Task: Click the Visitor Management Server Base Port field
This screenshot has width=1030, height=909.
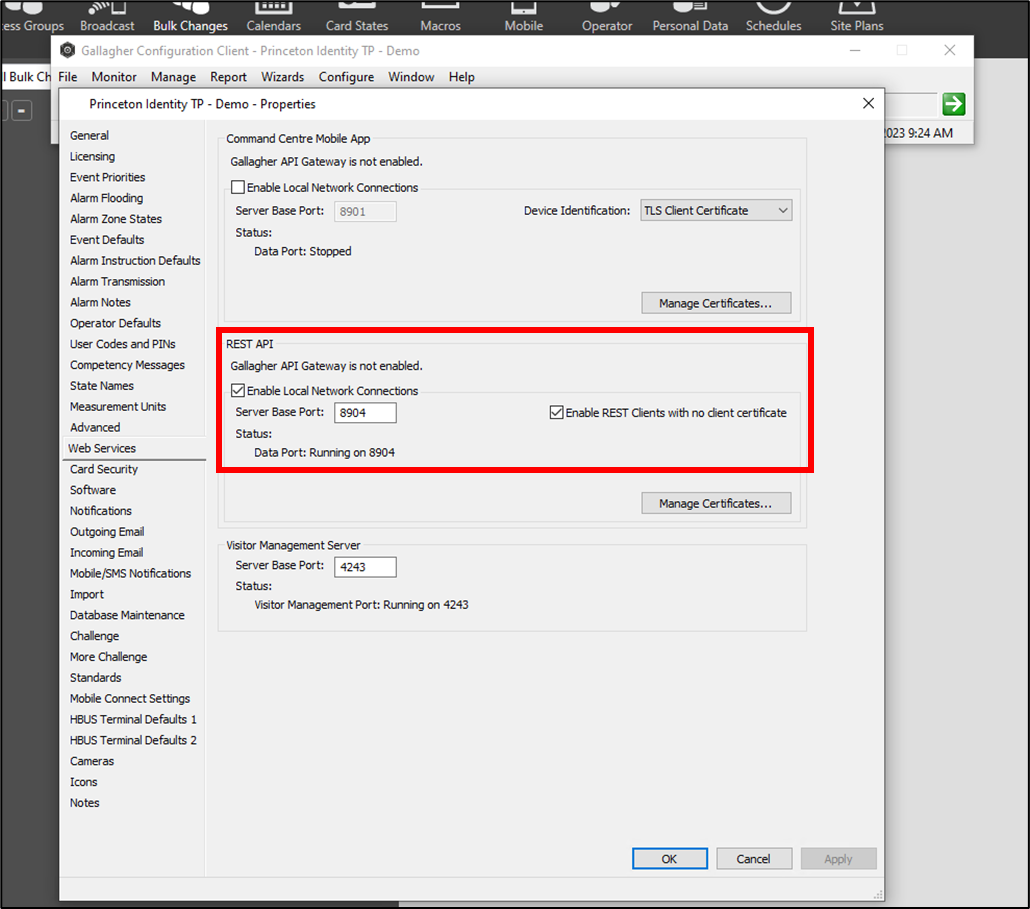Action: (x=365, y=567)
